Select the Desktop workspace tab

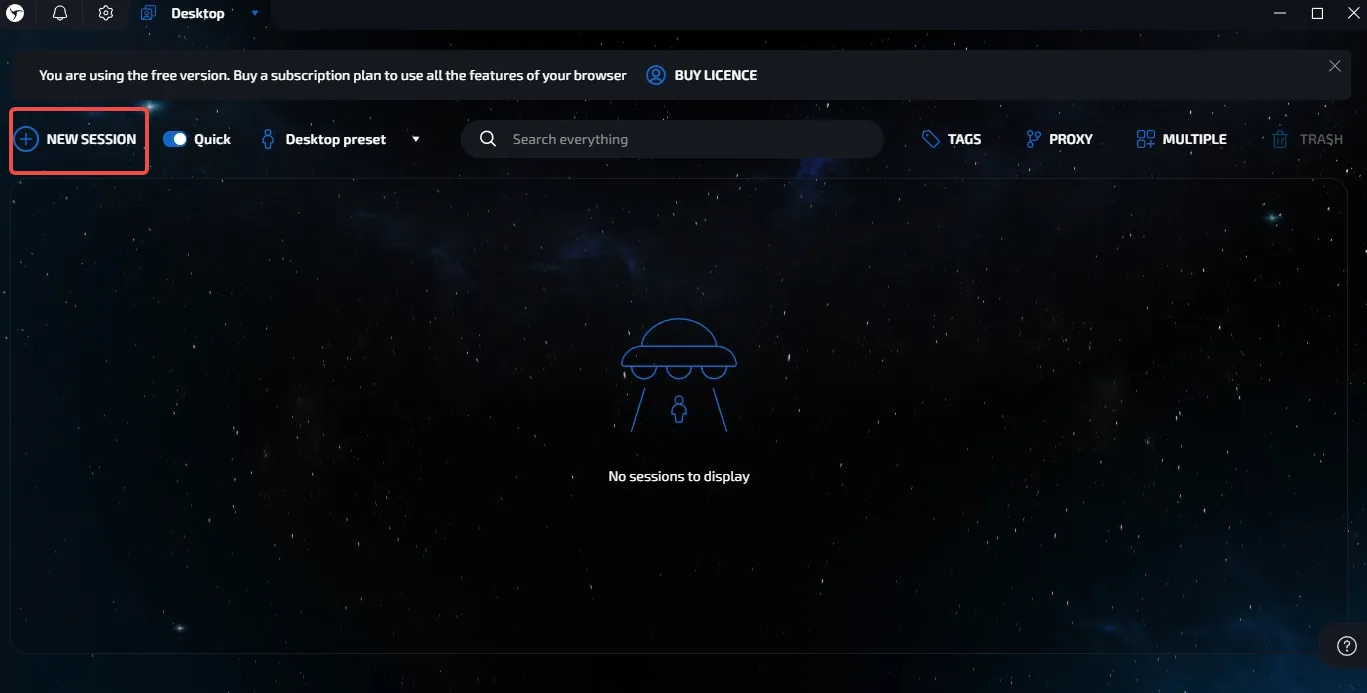point(183,14)
